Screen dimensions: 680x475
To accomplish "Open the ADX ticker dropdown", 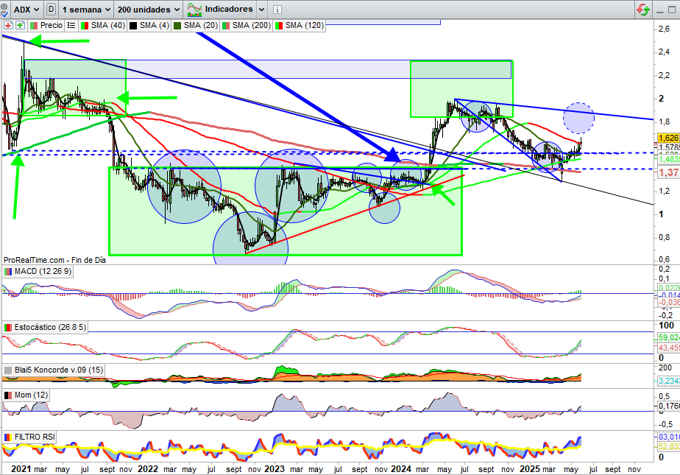I will (x=26, y=9).
